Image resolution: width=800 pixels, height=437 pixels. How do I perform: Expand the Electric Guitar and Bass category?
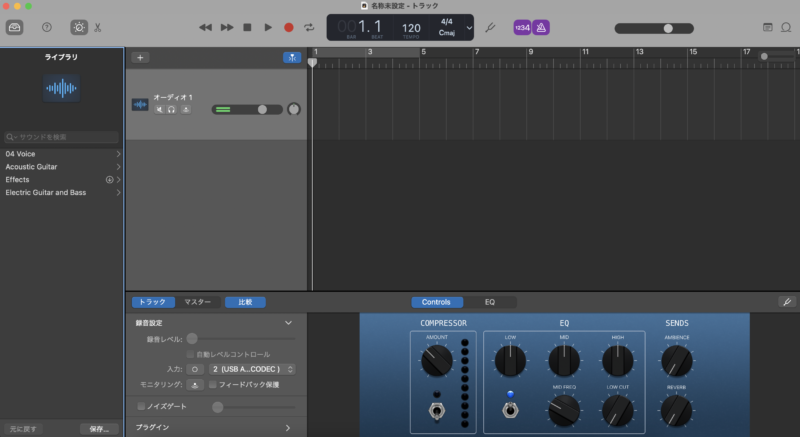pyautogui.click(x=118, y=192)
